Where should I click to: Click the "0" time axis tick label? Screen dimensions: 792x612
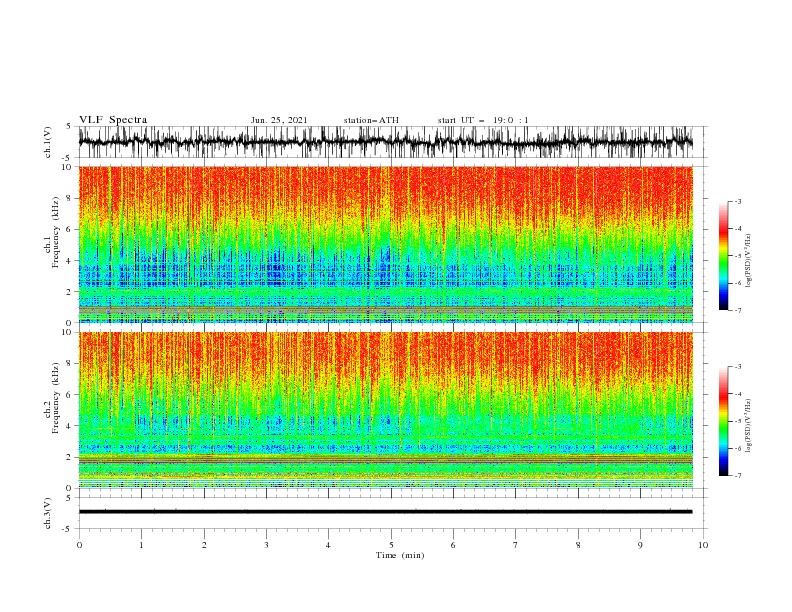tap(79, 545)
